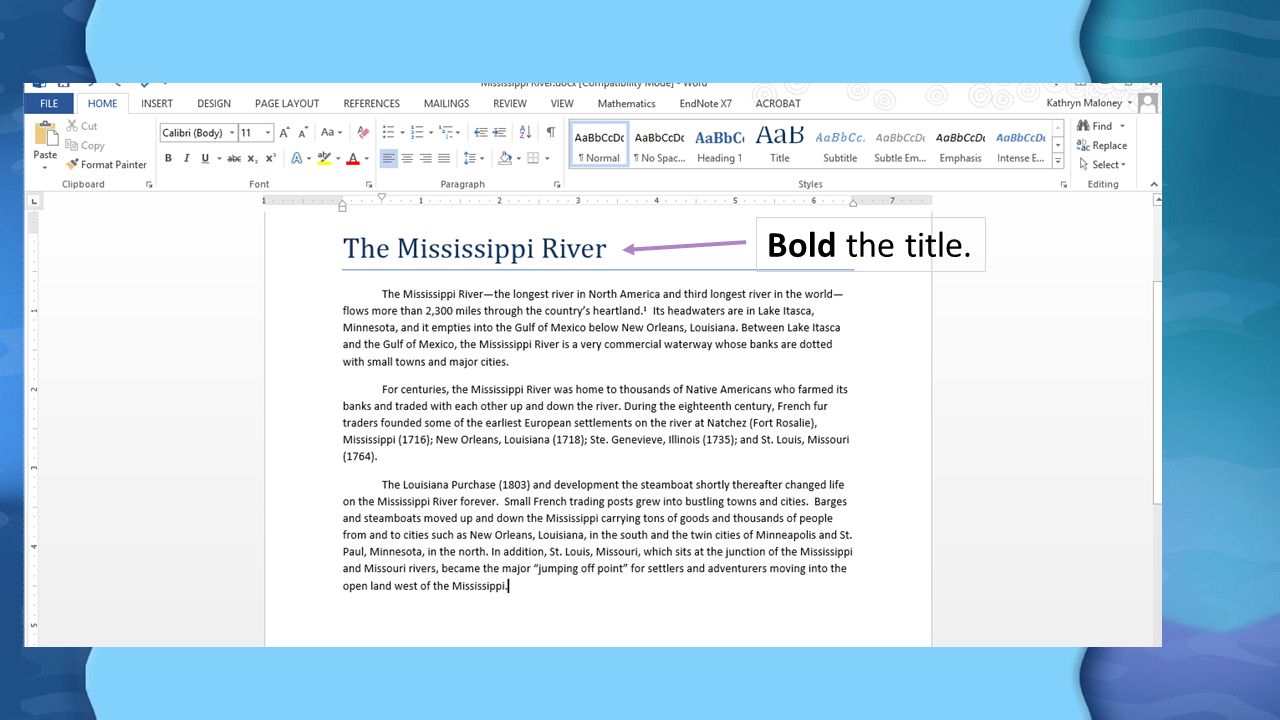Viewport: 1280px width, 720px height.
Task: Open the font name dropdown
Action: click(x=232, y=133)
